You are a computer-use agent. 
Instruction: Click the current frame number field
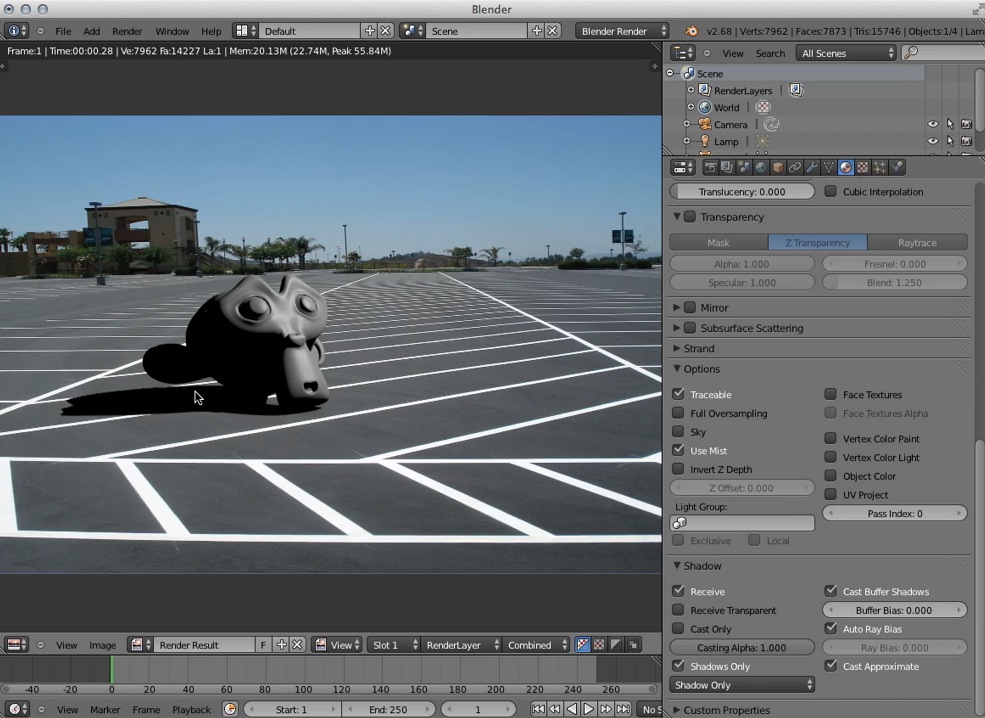[477, 709]
